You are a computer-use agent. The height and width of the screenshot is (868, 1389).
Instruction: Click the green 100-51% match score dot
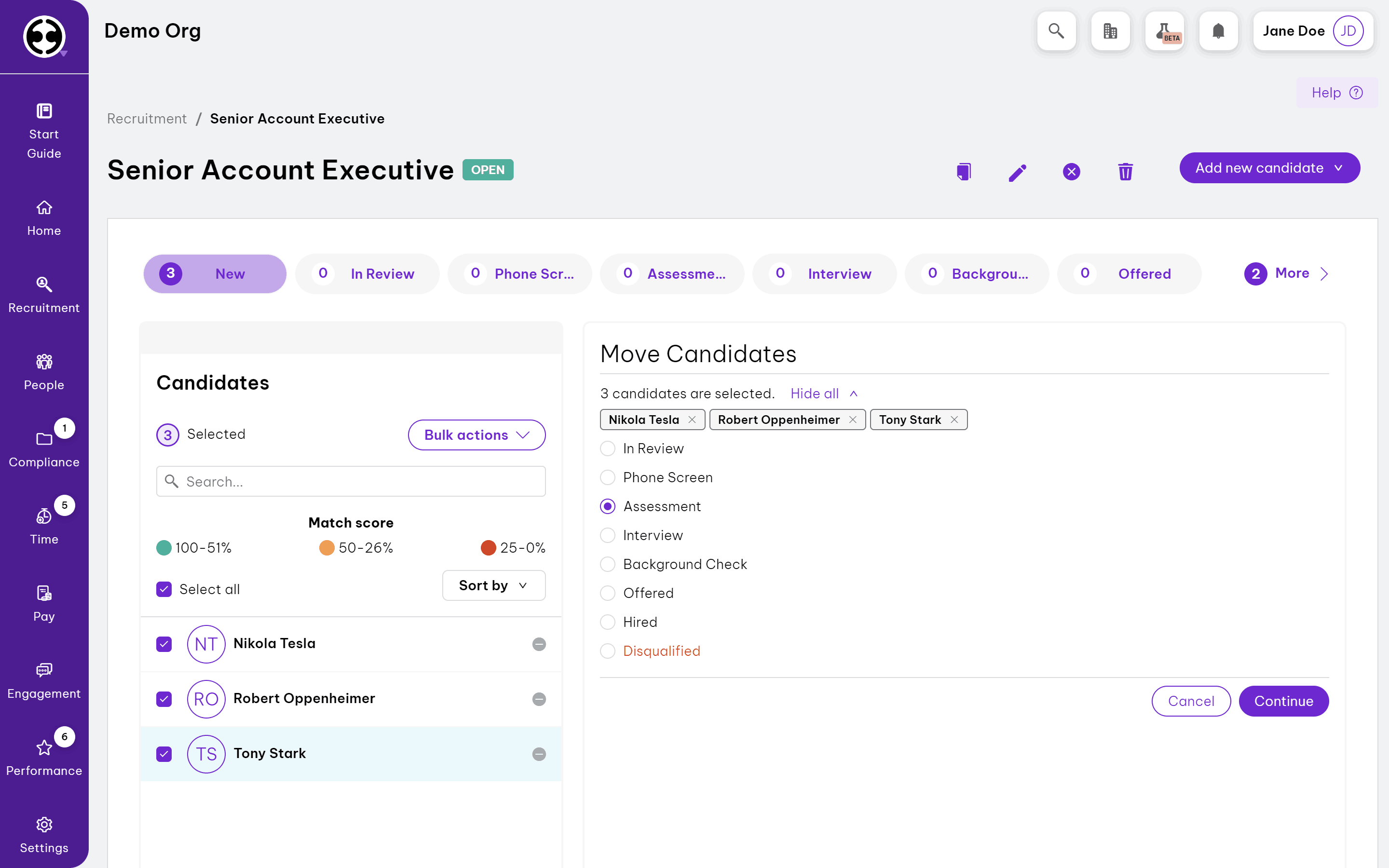(164, 548)
